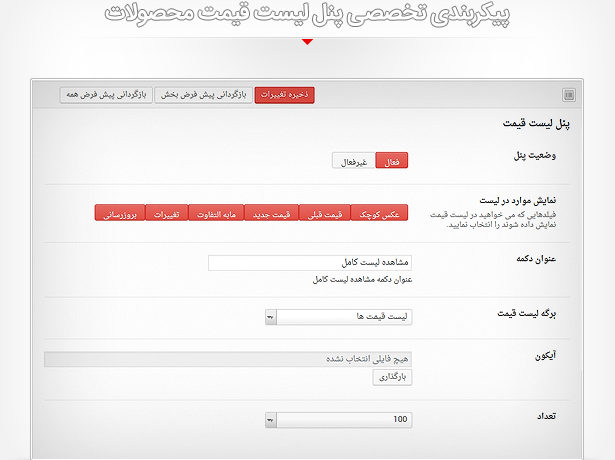Click بارگذاری upload button
This screenshot has width=615, height=460.
click(x=392, y=377)
